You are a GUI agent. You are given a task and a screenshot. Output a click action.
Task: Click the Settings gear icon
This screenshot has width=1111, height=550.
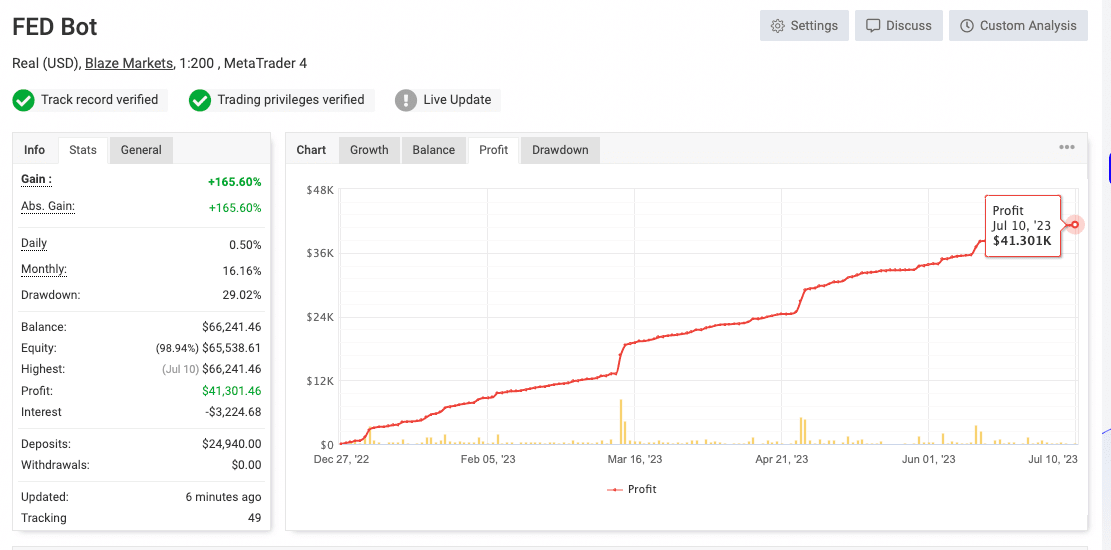777,26
